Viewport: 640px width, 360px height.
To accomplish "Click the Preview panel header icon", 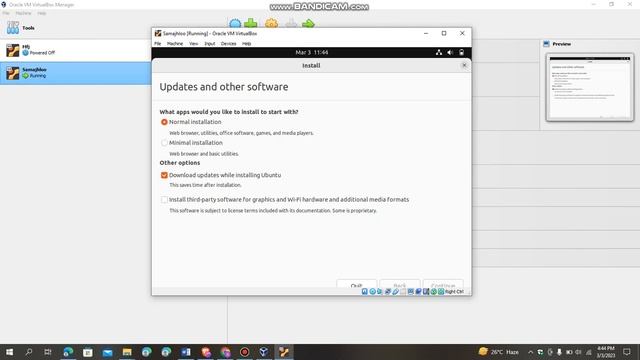I will click(x=547, y=44).
